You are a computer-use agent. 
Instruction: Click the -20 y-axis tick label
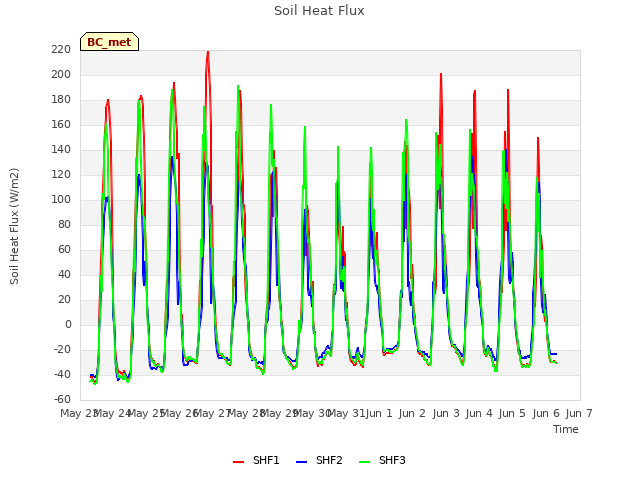tap(62, 349)
